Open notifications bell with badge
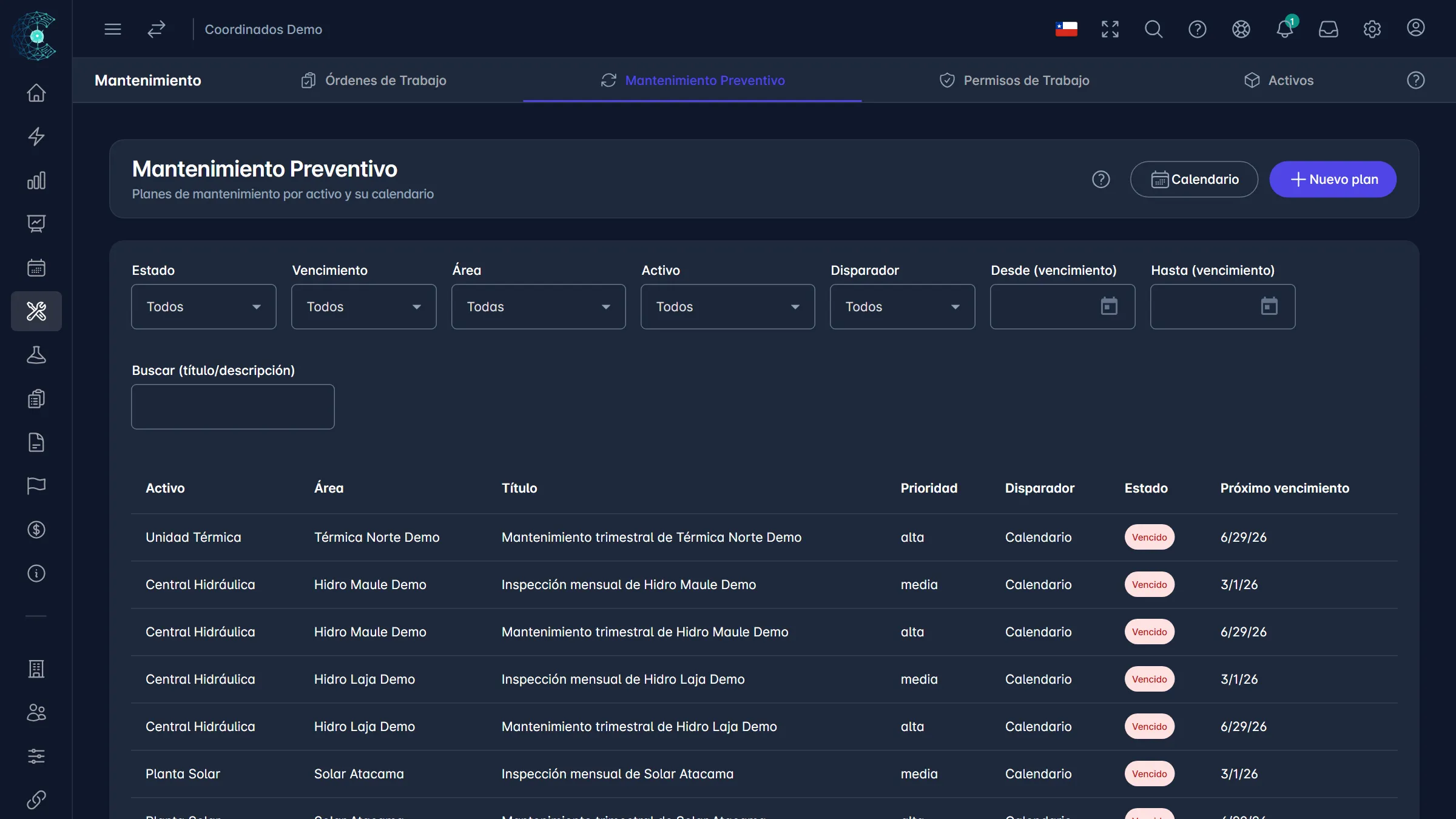The width and height of the screenshot is (1456, 819). [1284, 29]
